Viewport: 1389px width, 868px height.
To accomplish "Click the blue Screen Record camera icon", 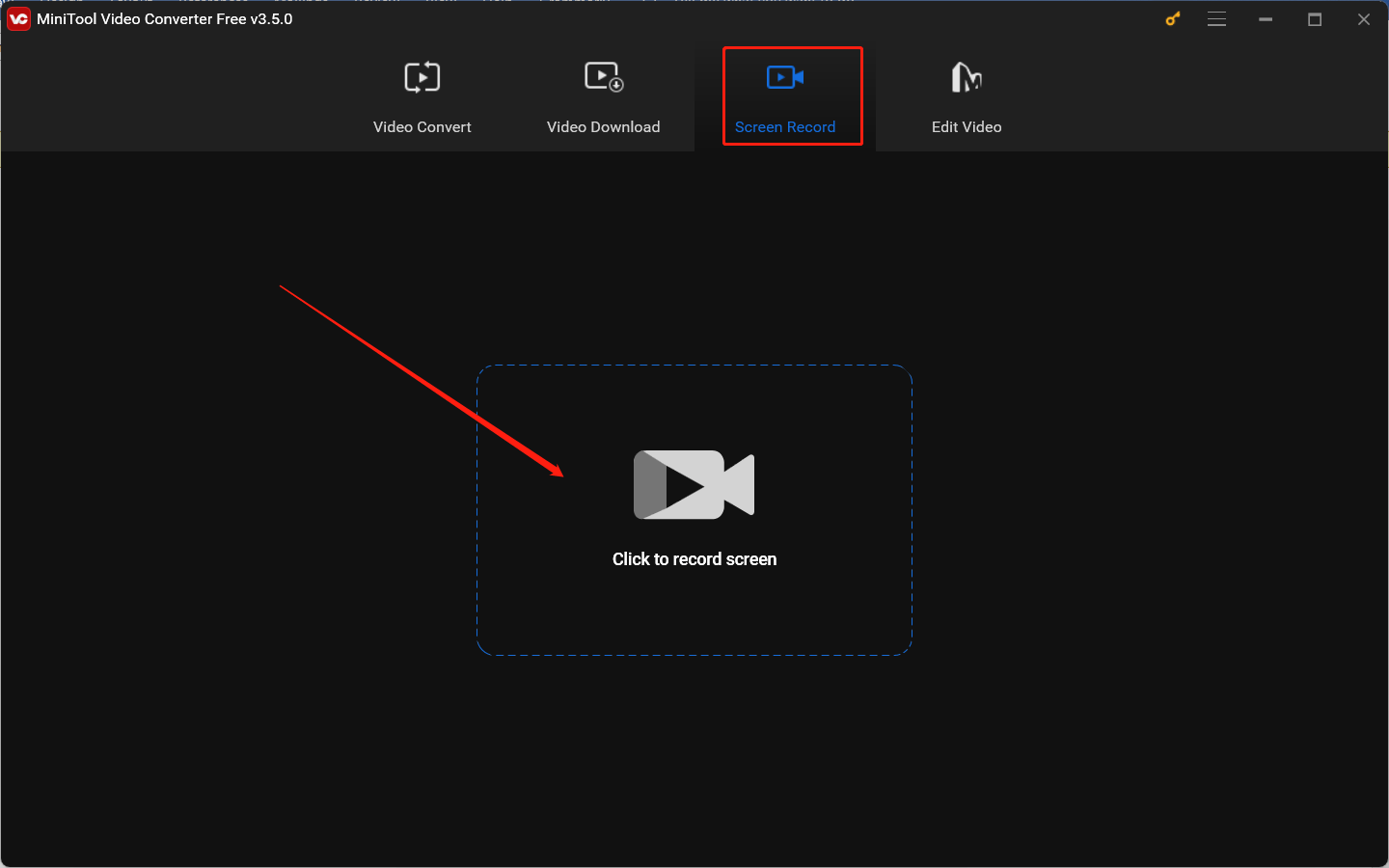I will point(784,76).
